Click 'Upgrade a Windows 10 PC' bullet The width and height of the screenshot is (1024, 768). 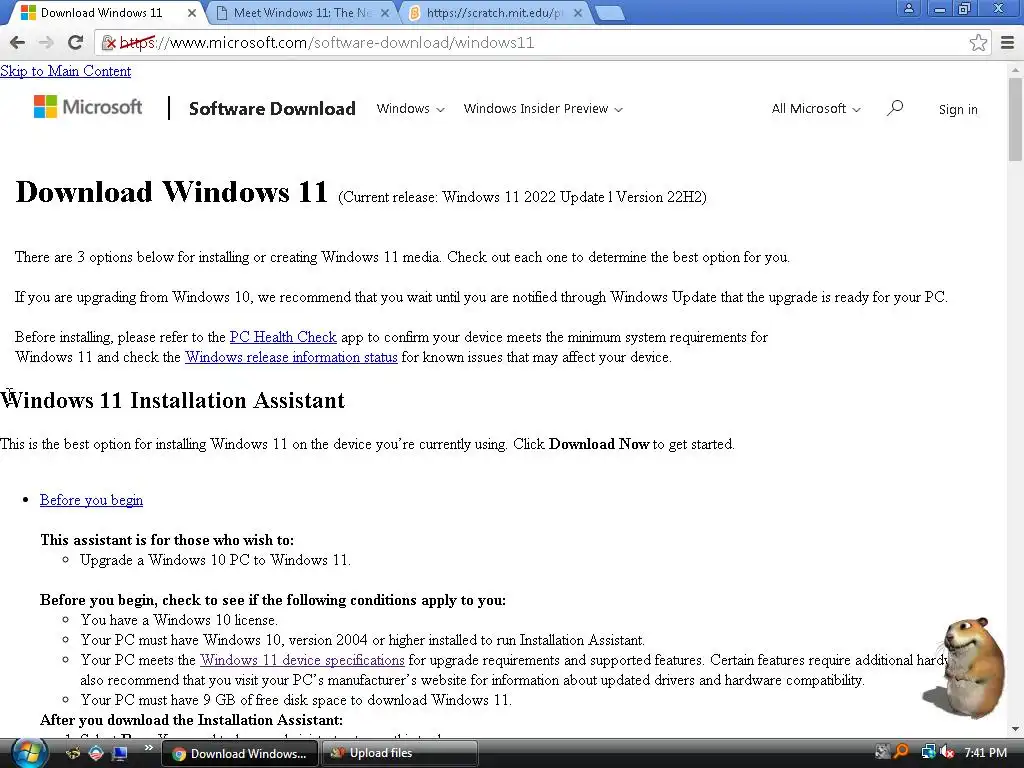point(216,560)
